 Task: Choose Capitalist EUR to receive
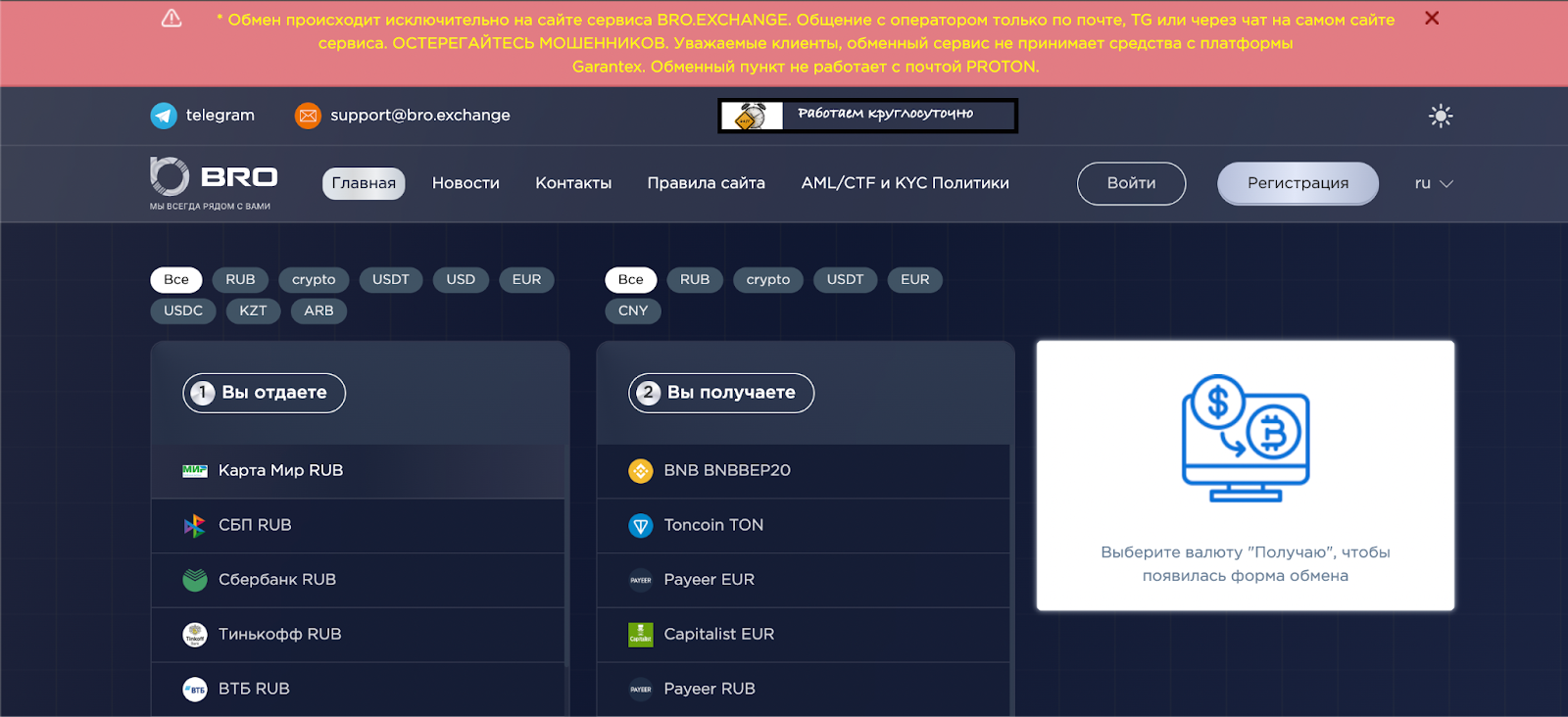(x=804, y=635)
